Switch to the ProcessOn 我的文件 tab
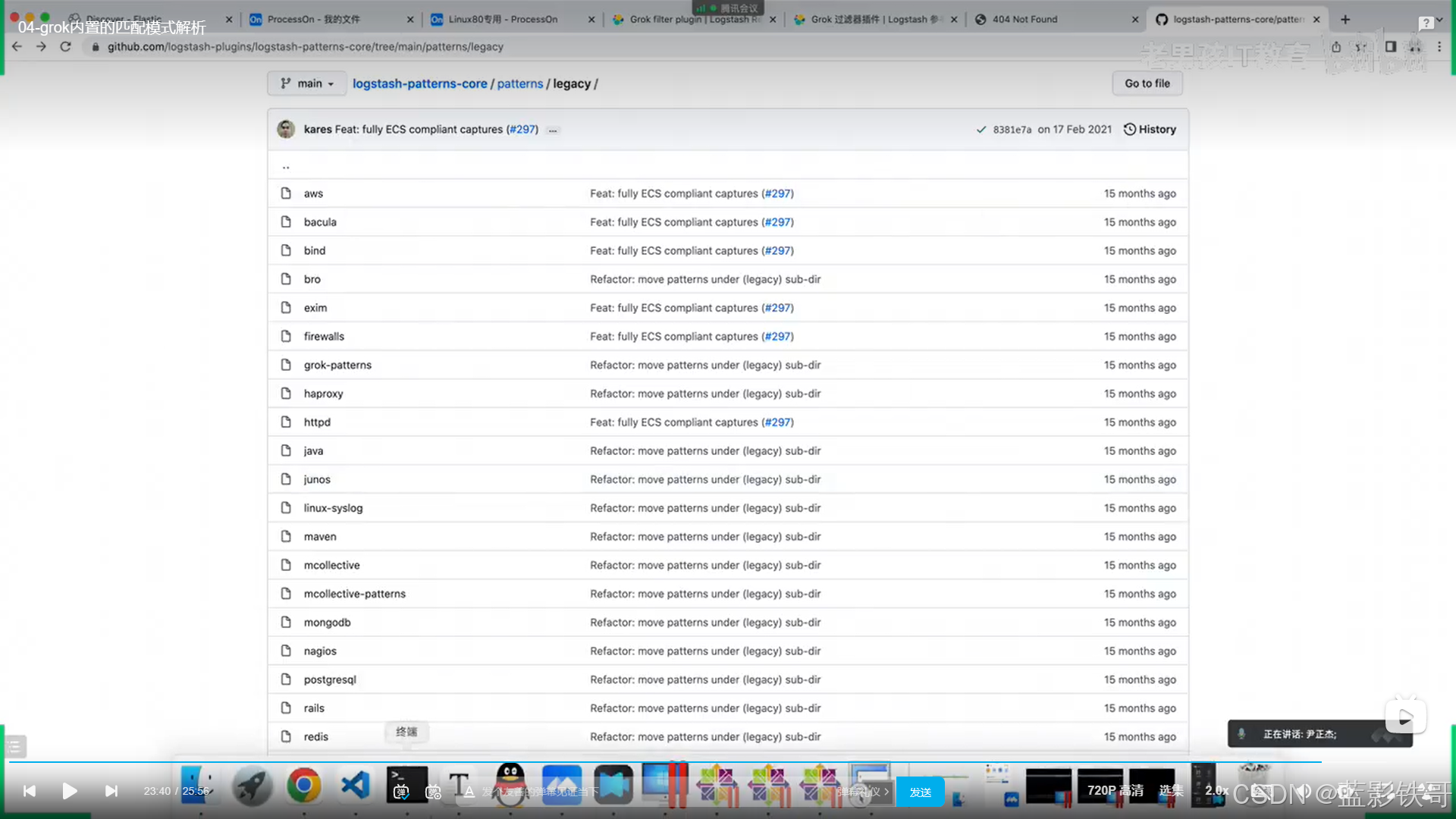This screenshot has height=819, width=1456. point(331,20)
